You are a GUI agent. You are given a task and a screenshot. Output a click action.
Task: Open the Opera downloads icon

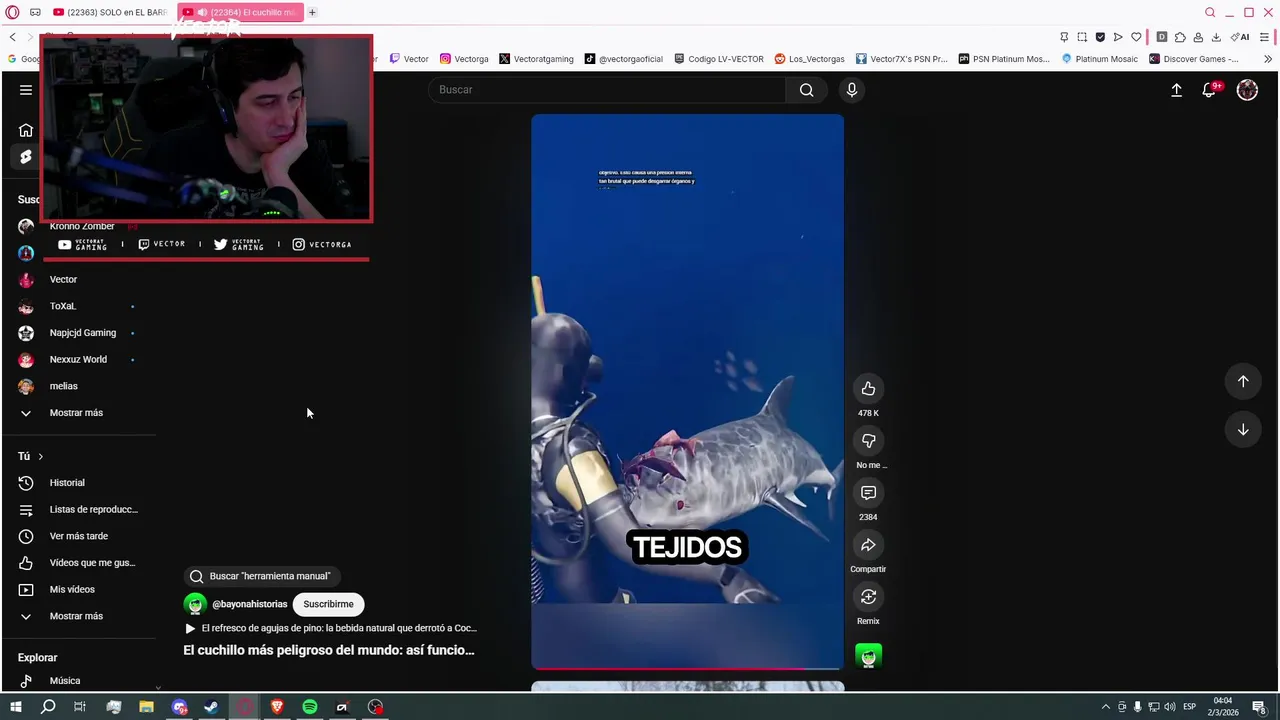click(1216, 37)
